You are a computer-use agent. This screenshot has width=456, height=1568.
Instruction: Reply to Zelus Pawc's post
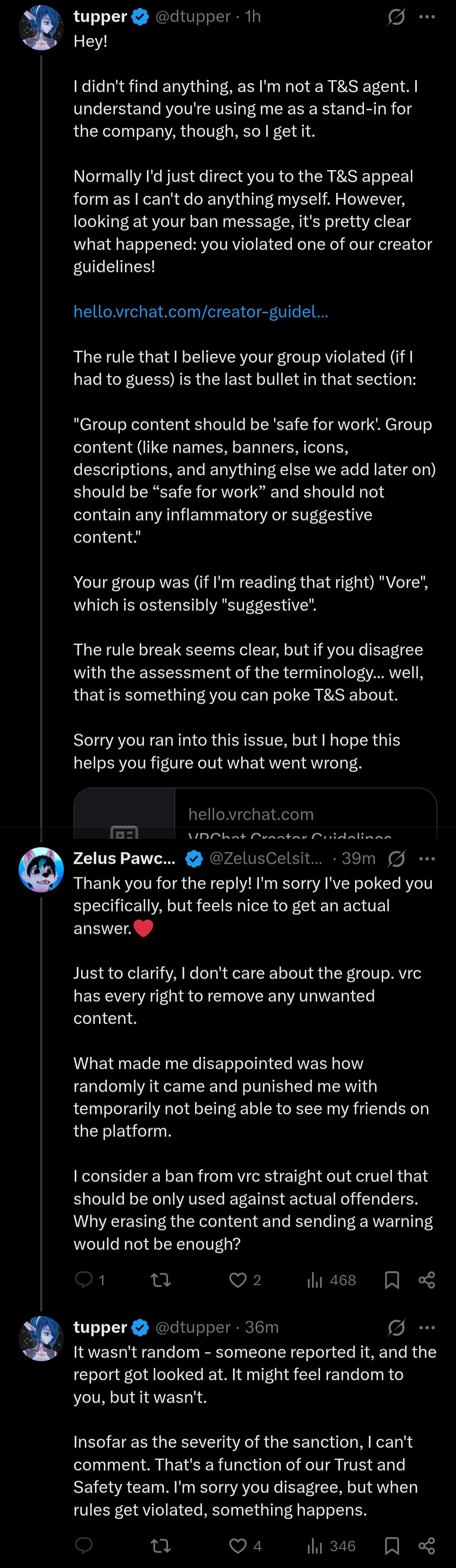pyautogui.click(x=84, y=1279)
